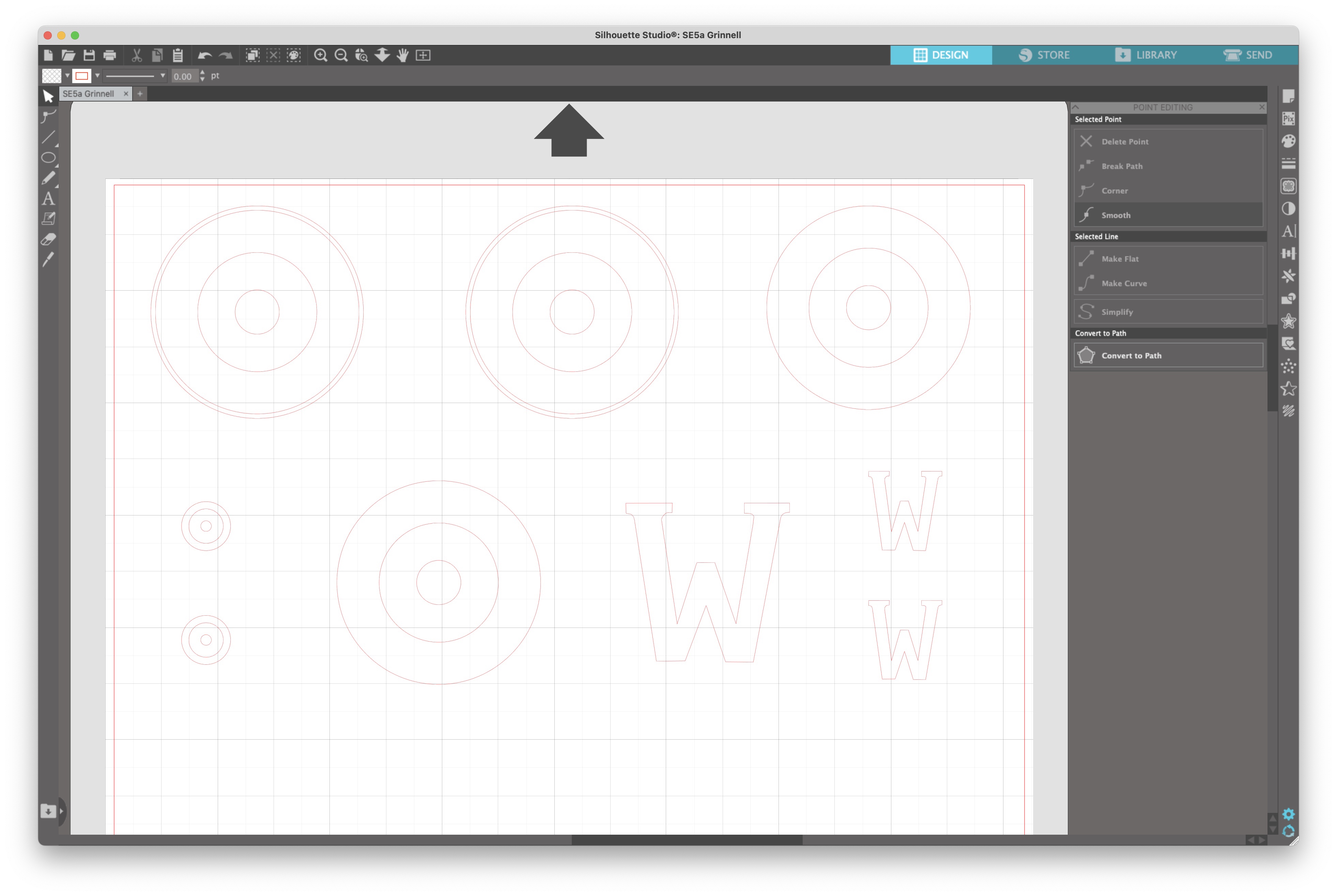Click the Undo arrow icon
This screenshot has width=1337, height=896.
click(x=204, y=56)
